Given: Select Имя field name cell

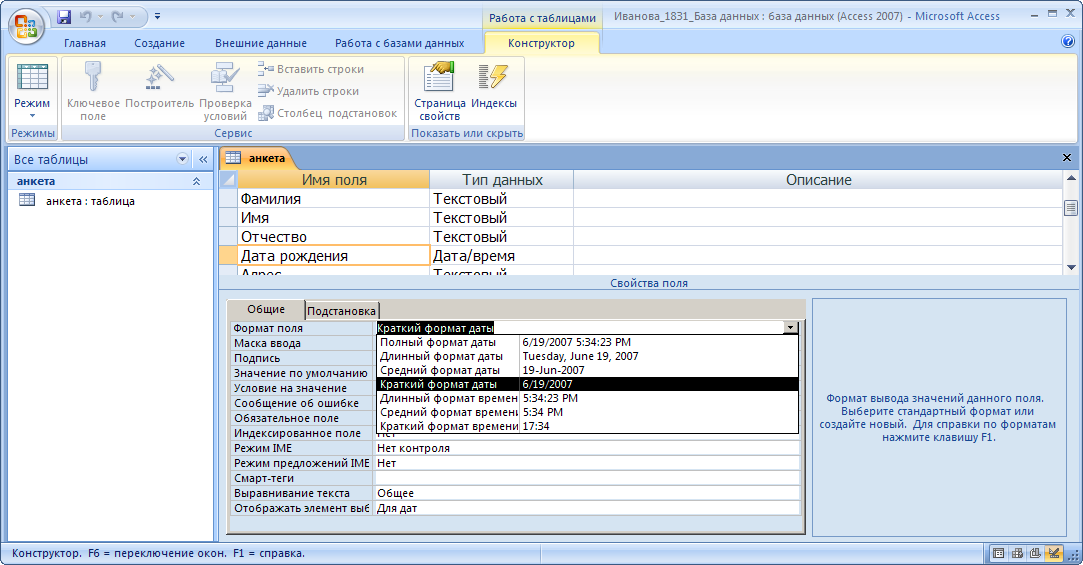Looking at the screenshot, I should pos(334,218).
